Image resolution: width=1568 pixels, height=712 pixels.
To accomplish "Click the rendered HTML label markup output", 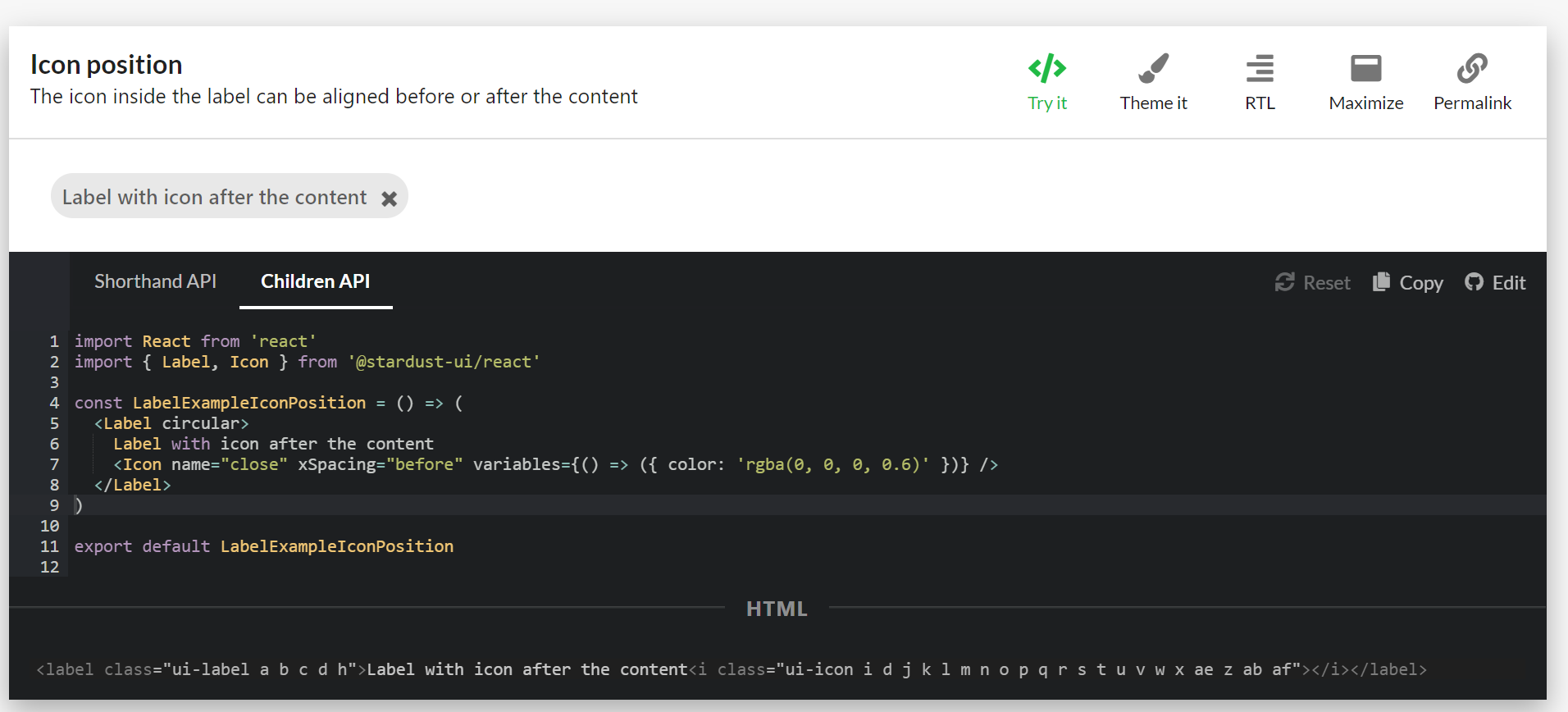I will [732, 669].
